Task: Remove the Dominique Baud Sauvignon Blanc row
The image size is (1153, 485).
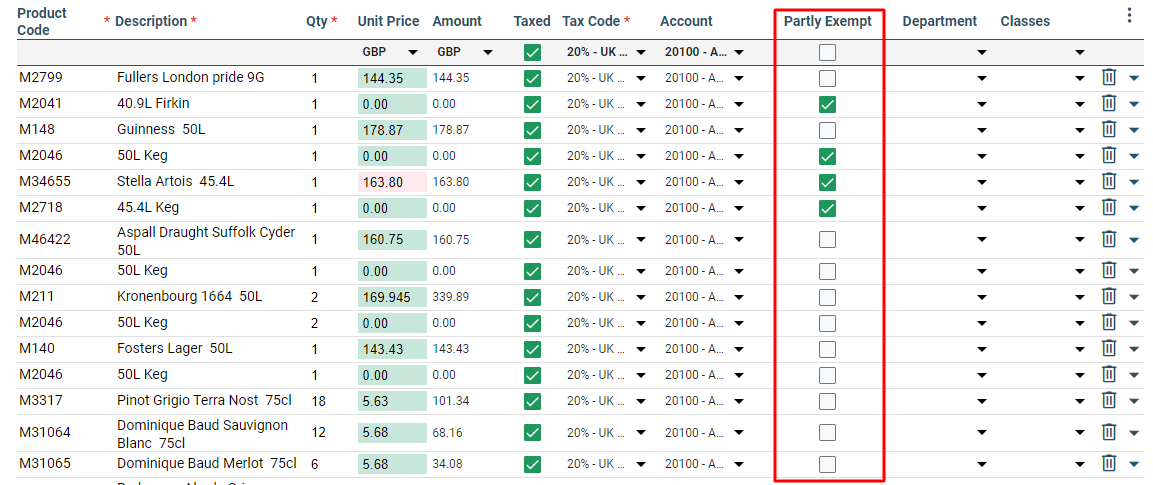Action: [1110, 432]
